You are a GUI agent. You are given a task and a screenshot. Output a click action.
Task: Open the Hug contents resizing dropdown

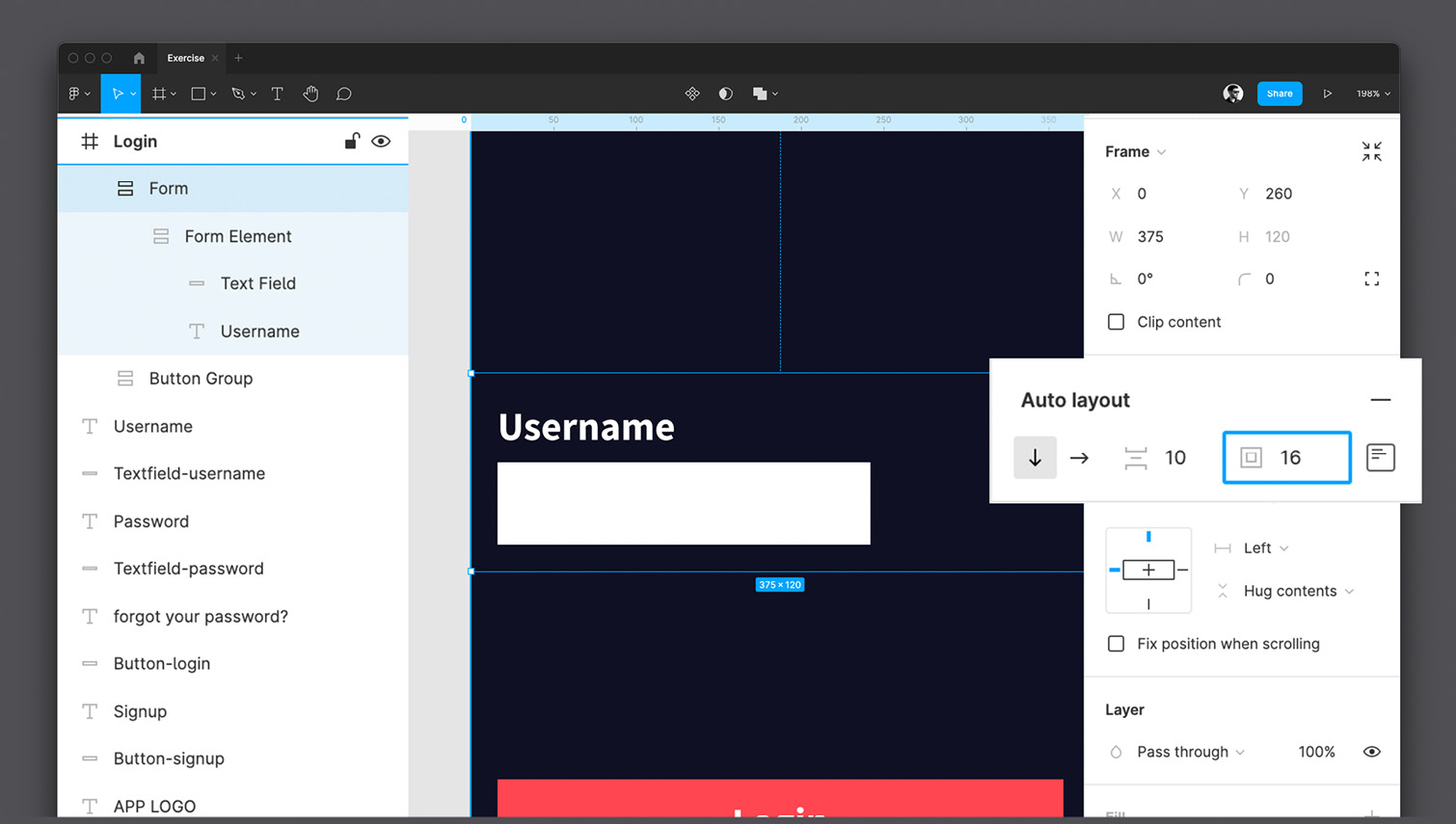click(x=1298, y=591)
